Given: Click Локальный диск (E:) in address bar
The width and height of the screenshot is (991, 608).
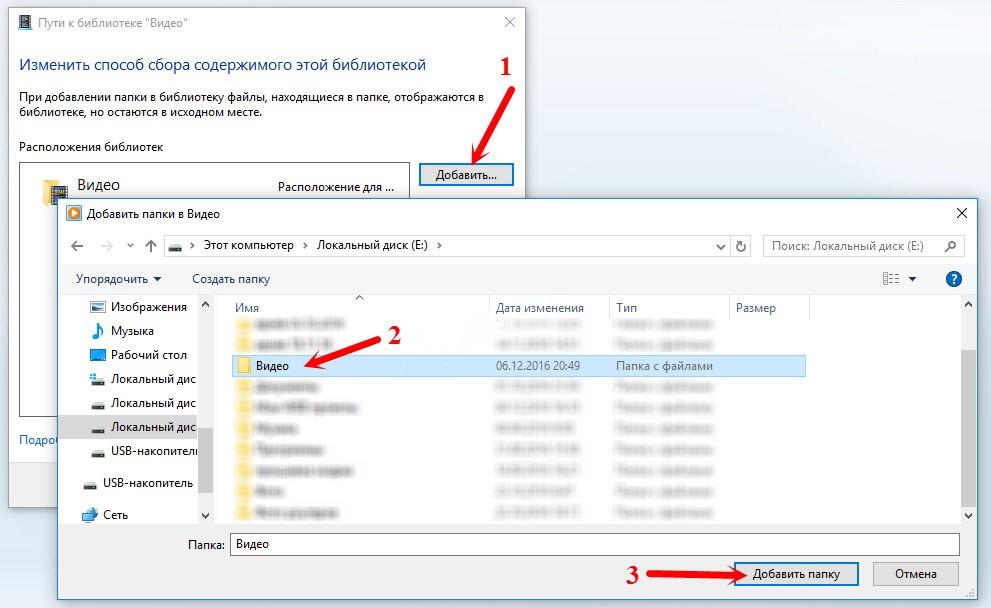Looking at the screenshot, I should coord(372,245).
